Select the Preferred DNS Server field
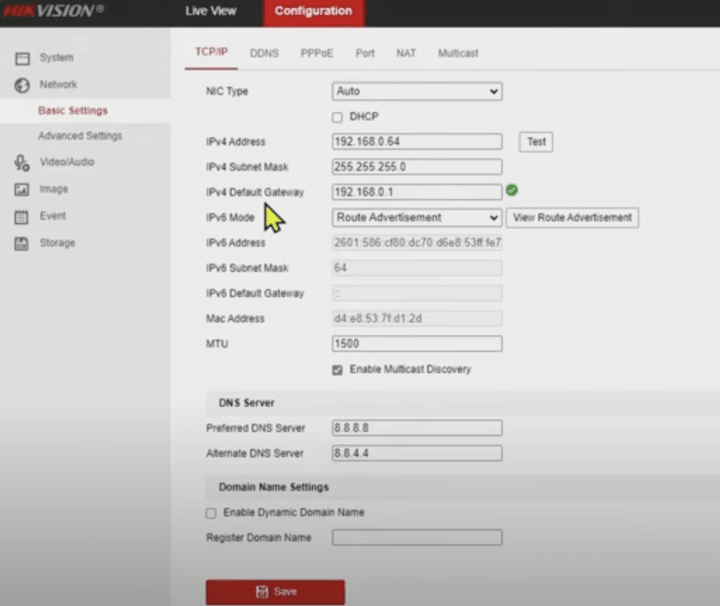The height and width of the screenshot is (606, 720). pos(416,428)
